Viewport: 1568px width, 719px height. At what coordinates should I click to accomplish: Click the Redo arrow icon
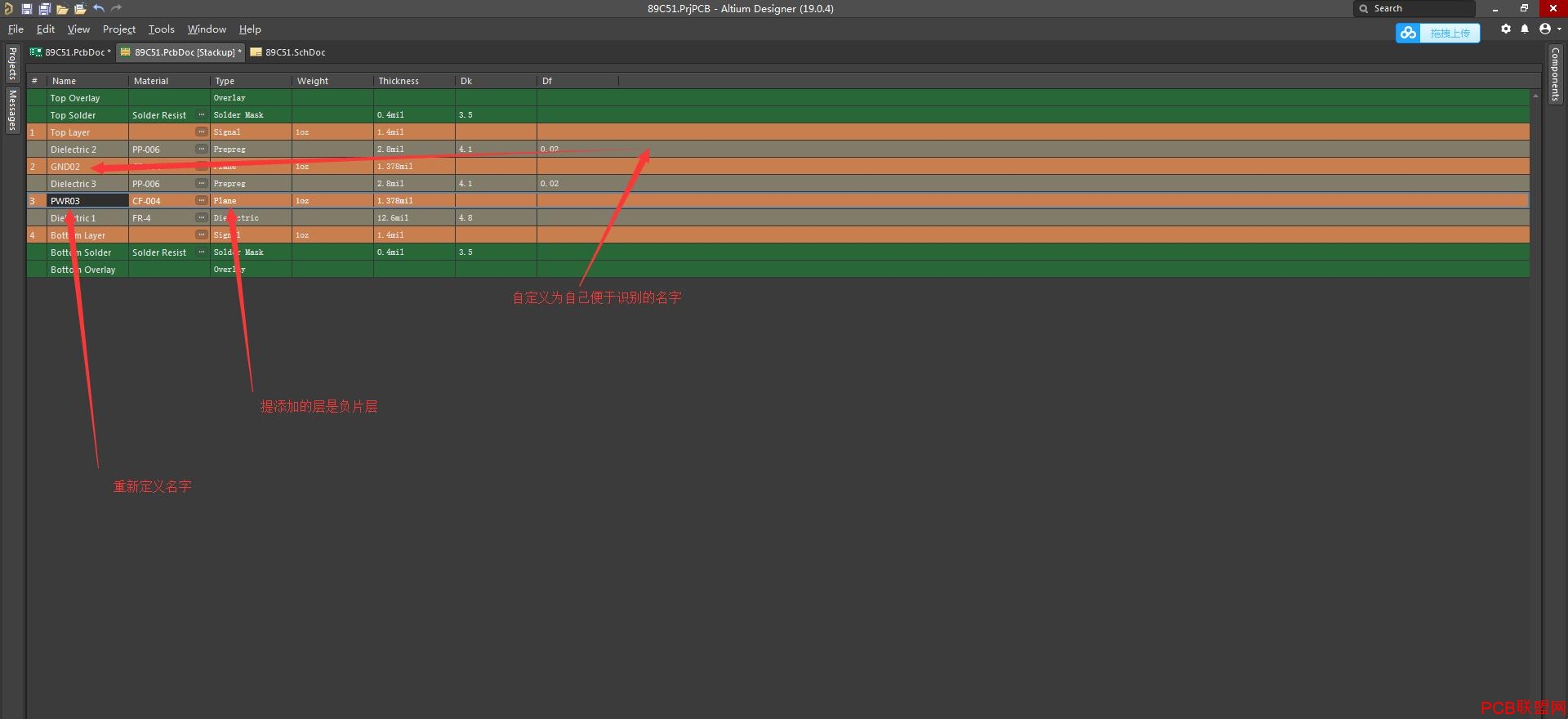(116, 8)
